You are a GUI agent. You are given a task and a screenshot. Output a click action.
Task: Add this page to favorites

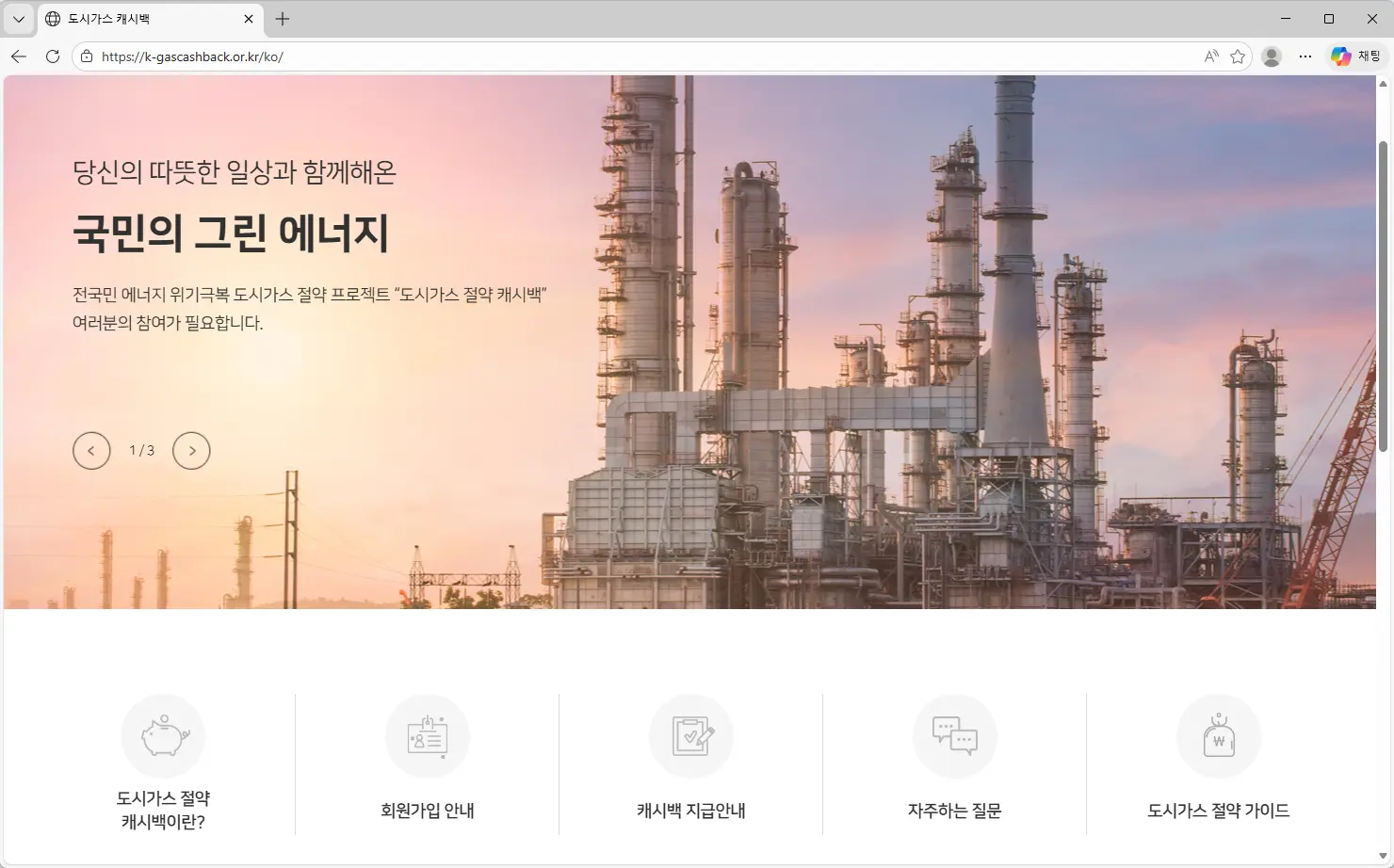[x=1237, y=56]
